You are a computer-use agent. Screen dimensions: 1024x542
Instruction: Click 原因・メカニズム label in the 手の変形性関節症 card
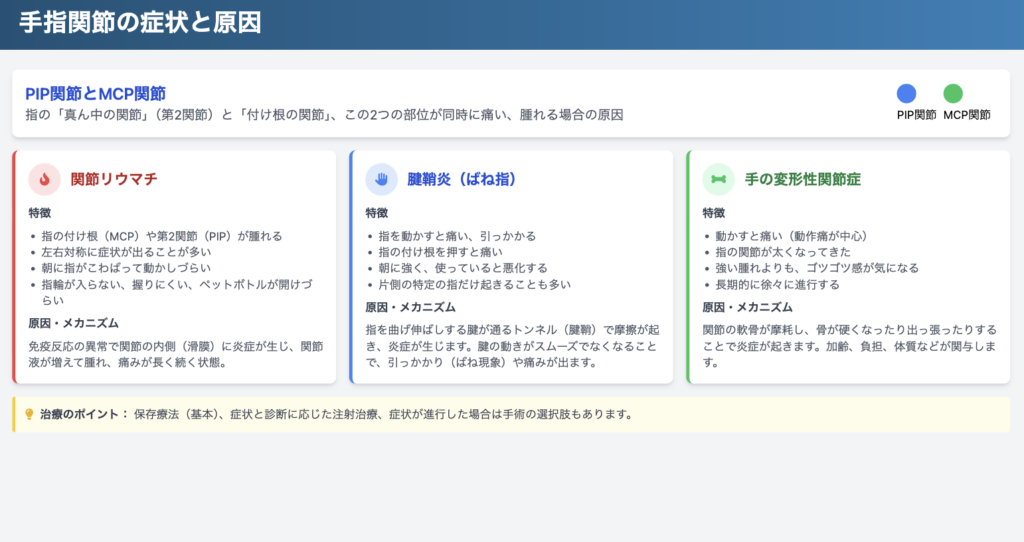point(747,307)
